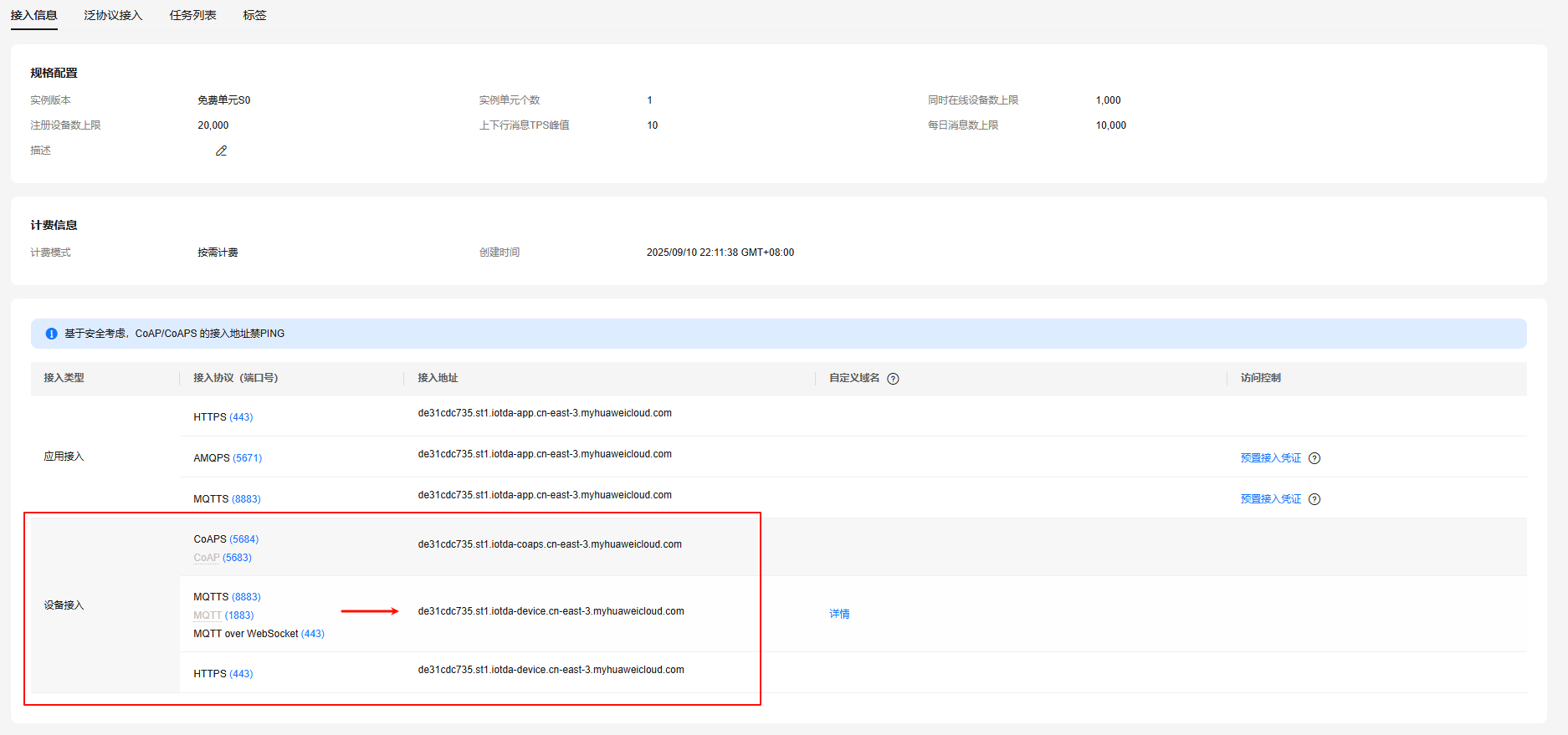Click the 访问控制 column header
The height and width of the screenshot is (735, 1568).
click(1260, 378)
